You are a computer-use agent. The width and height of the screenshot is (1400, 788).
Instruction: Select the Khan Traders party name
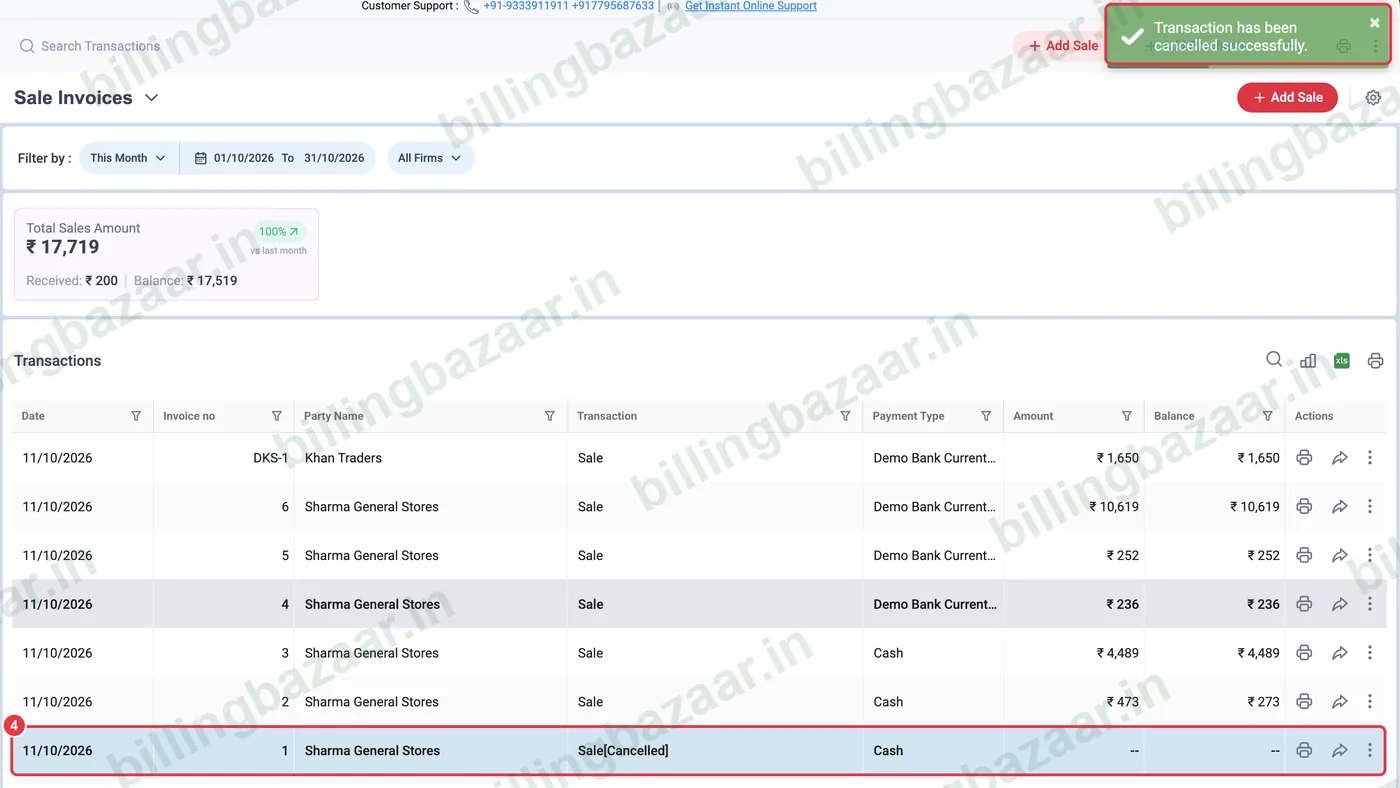point(343,458)
